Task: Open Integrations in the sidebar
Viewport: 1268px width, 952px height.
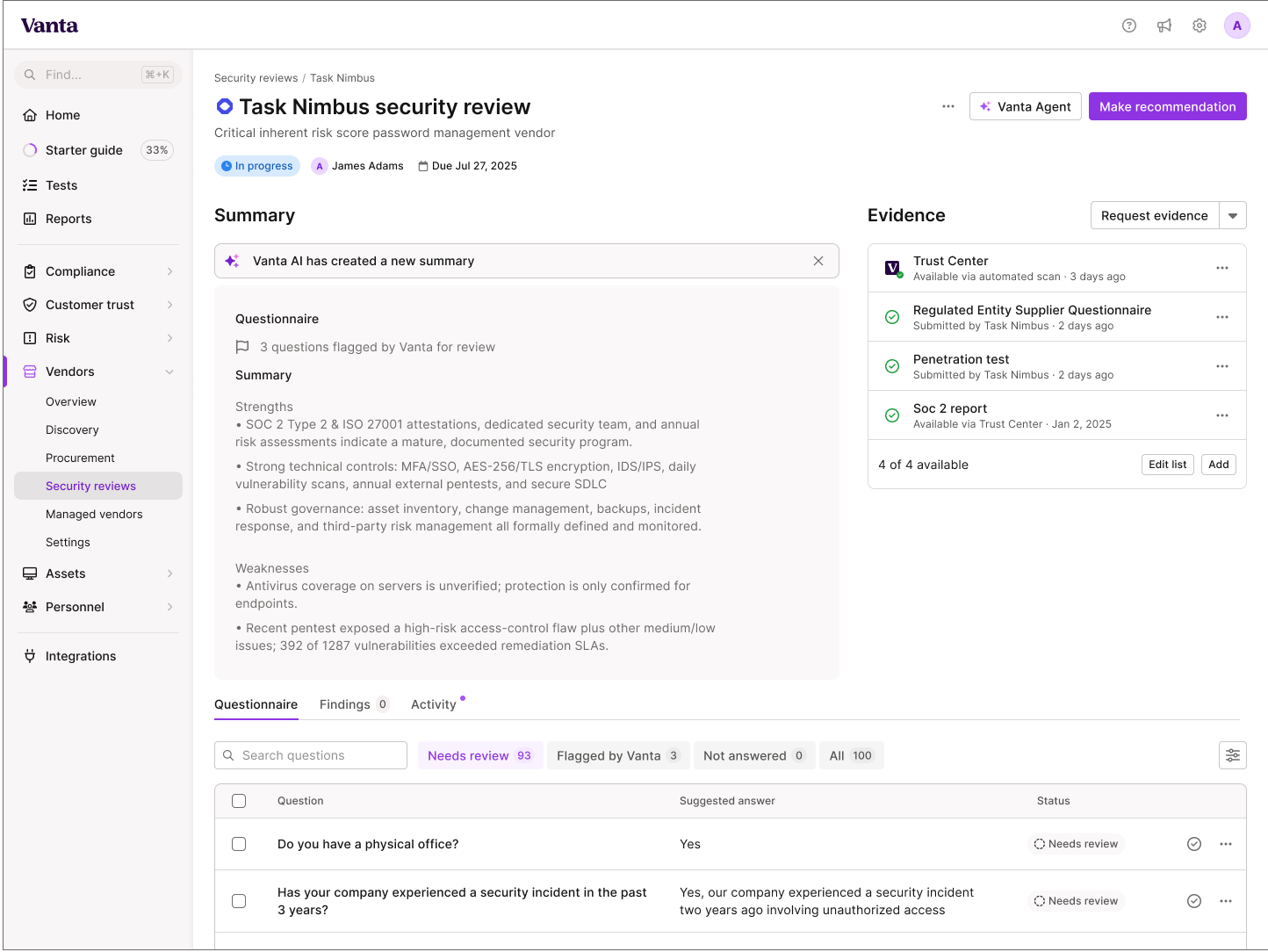Action: pos(98,656)
